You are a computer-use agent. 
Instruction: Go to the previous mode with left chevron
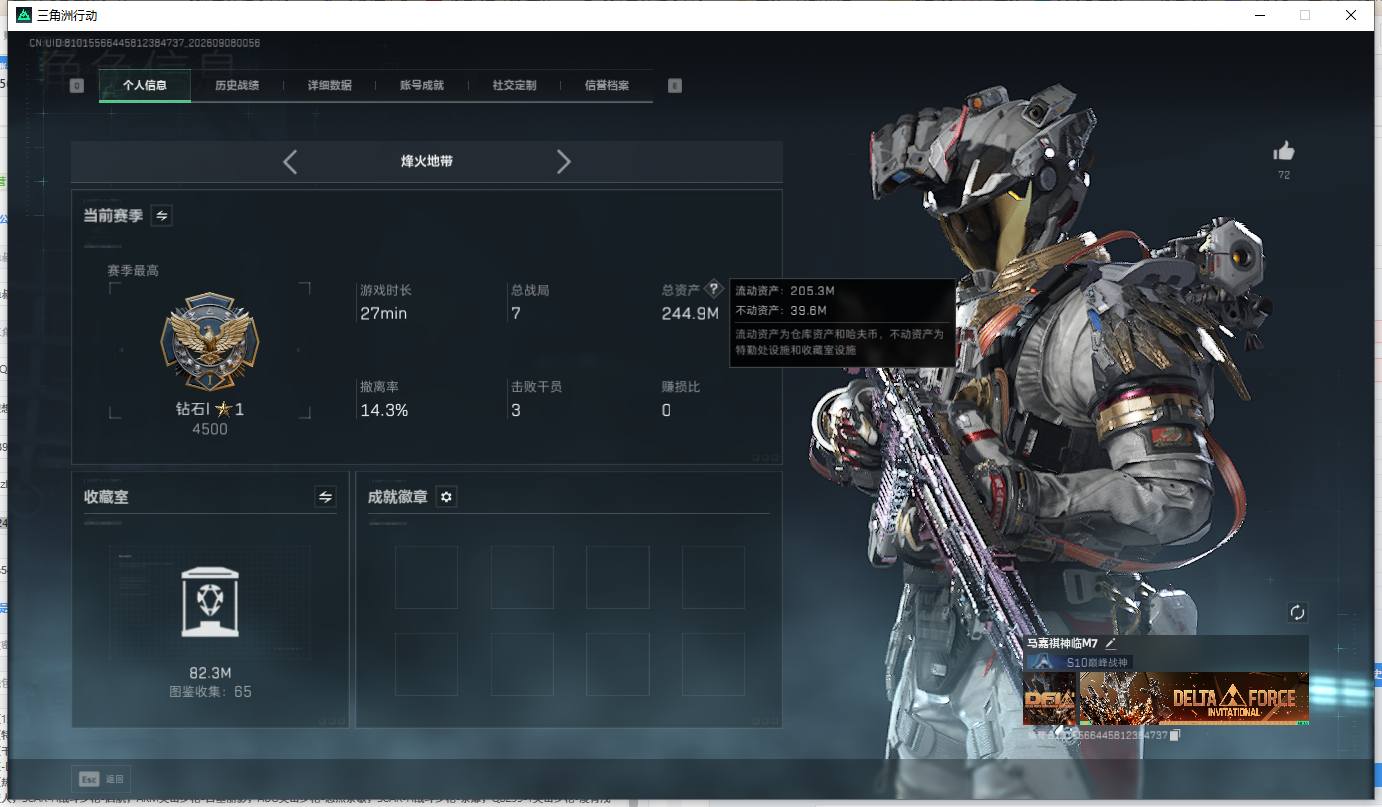tap(290, 162)
